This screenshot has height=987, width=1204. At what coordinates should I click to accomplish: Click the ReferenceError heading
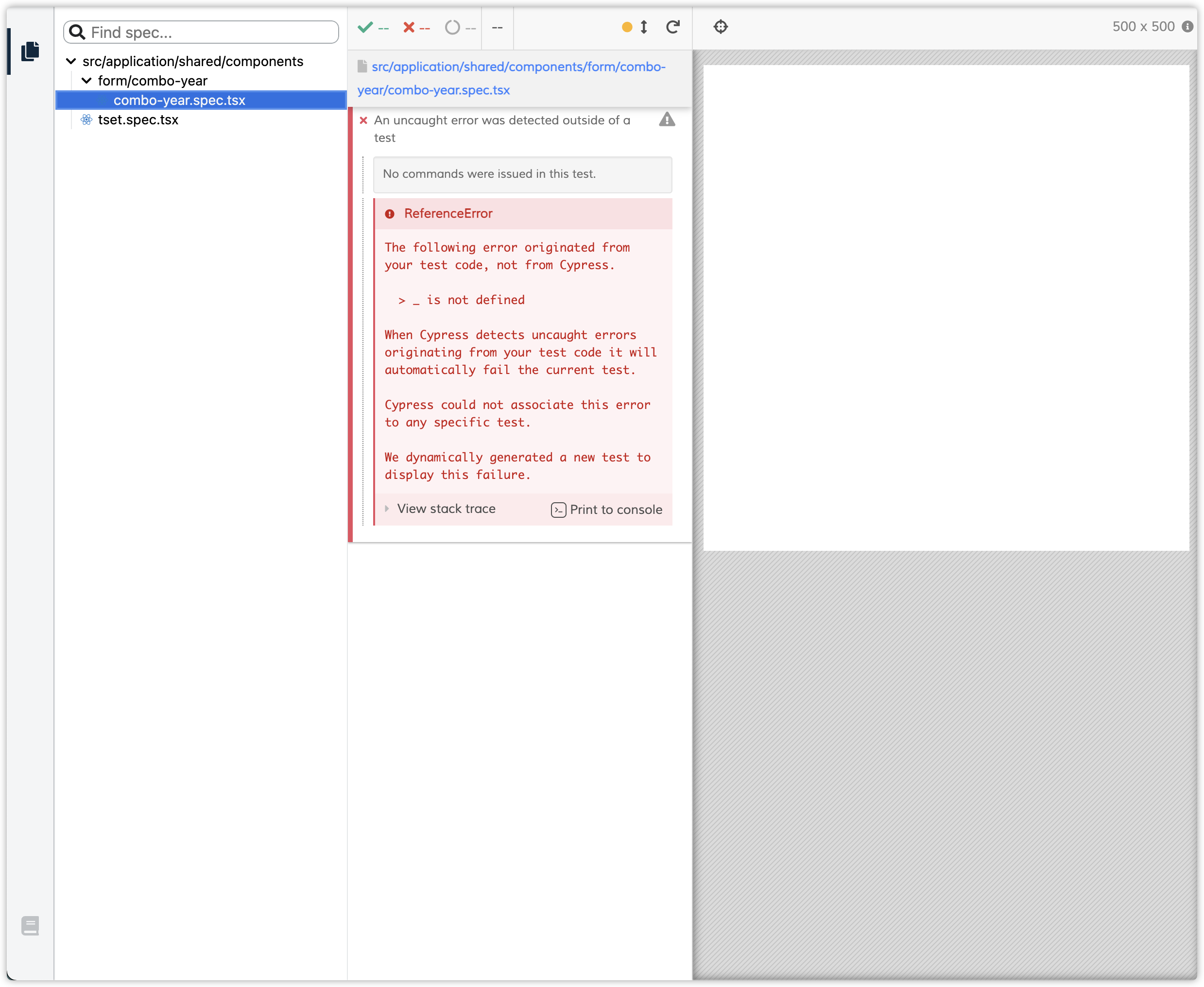[448, 213]
